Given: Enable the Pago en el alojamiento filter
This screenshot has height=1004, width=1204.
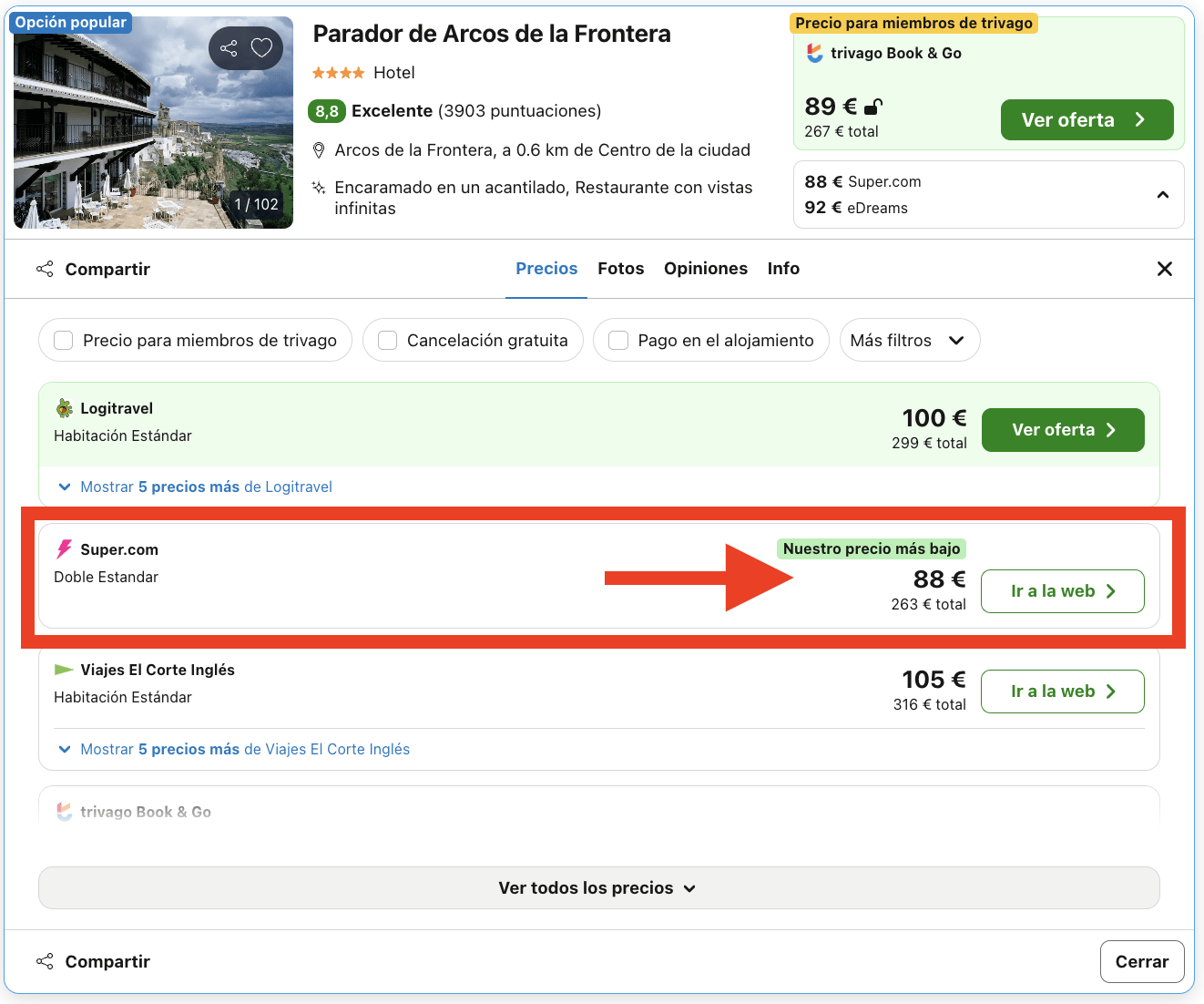Looking at the screenshot, I should tap(617, 340).
